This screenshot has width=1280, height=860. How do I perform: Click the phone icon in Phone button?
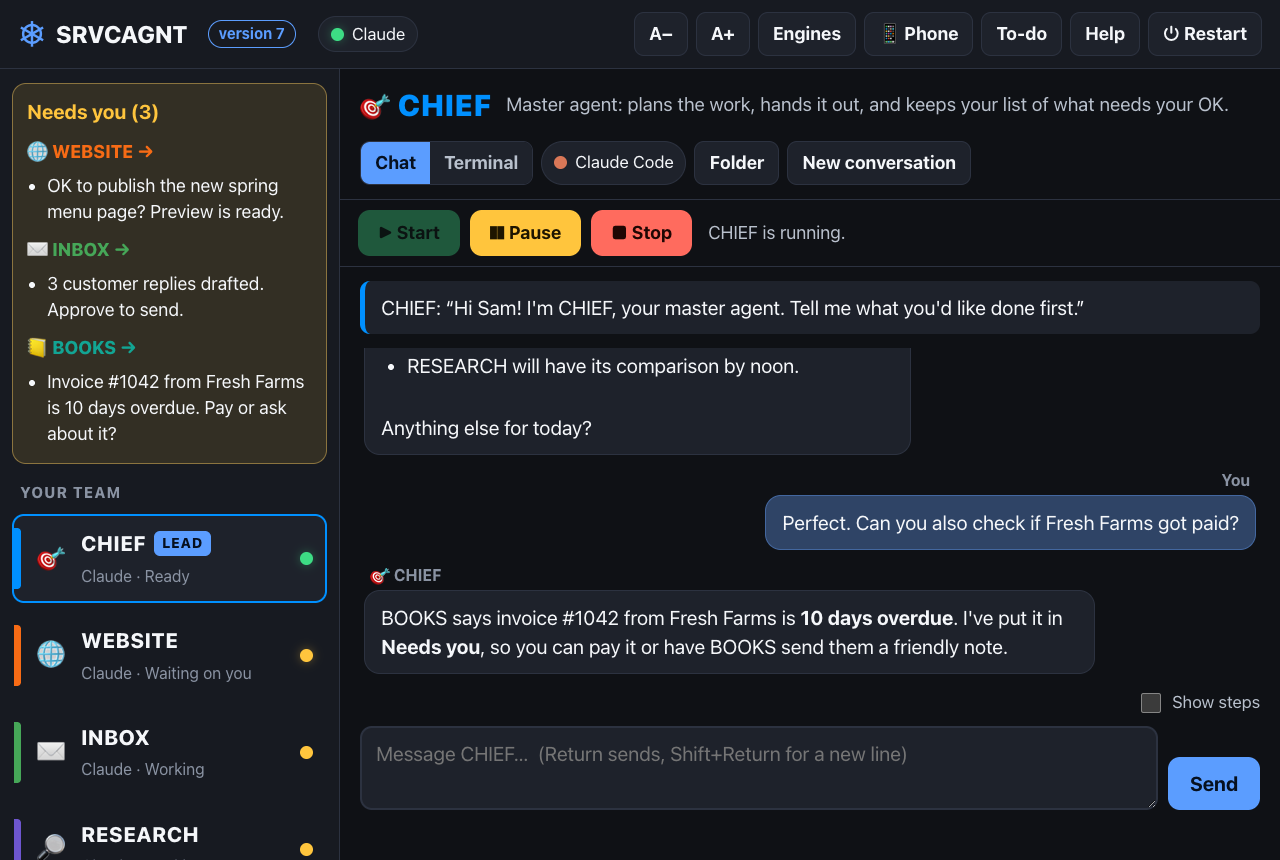pyautogui.click(x=889, y=34)
